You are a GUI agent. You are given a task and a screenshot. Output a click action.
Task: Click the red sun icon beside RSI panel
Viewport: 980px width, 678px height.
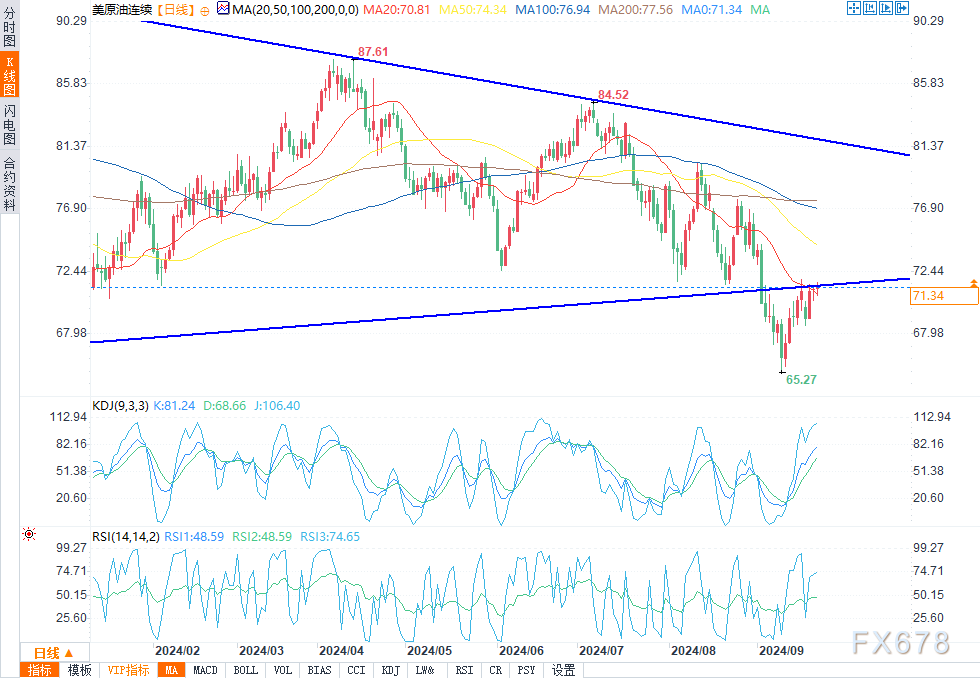[29, 534]
